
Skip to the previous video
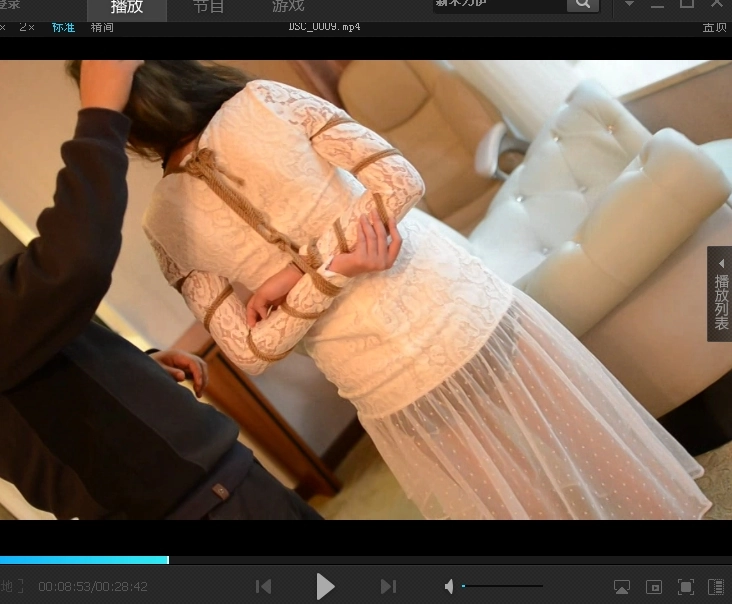(x=263, y=586)
